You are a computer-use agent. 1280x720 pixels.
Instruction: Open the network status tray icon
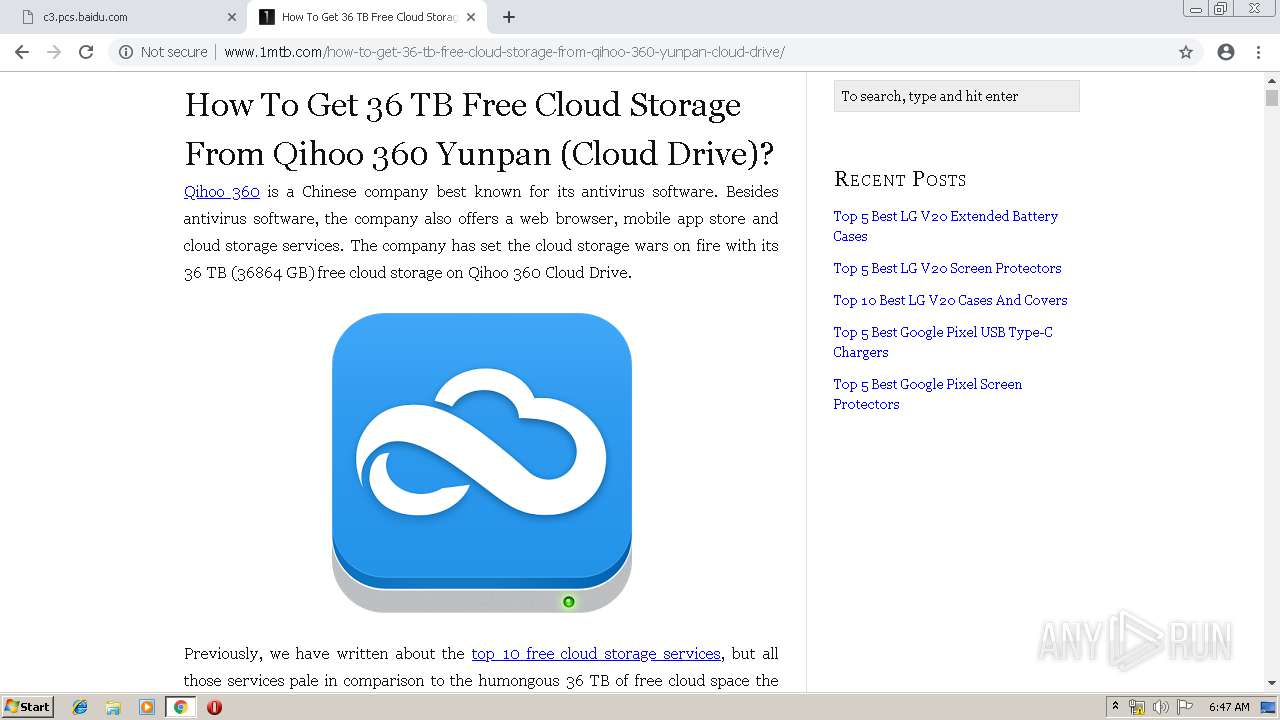pos(1137,707)
